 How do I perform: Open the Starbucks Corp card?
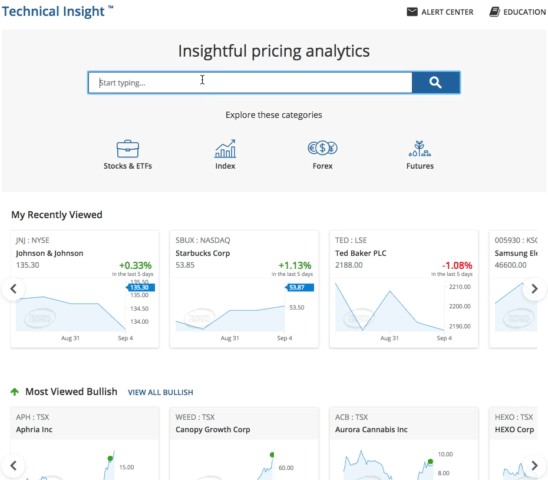click(244, 289)
